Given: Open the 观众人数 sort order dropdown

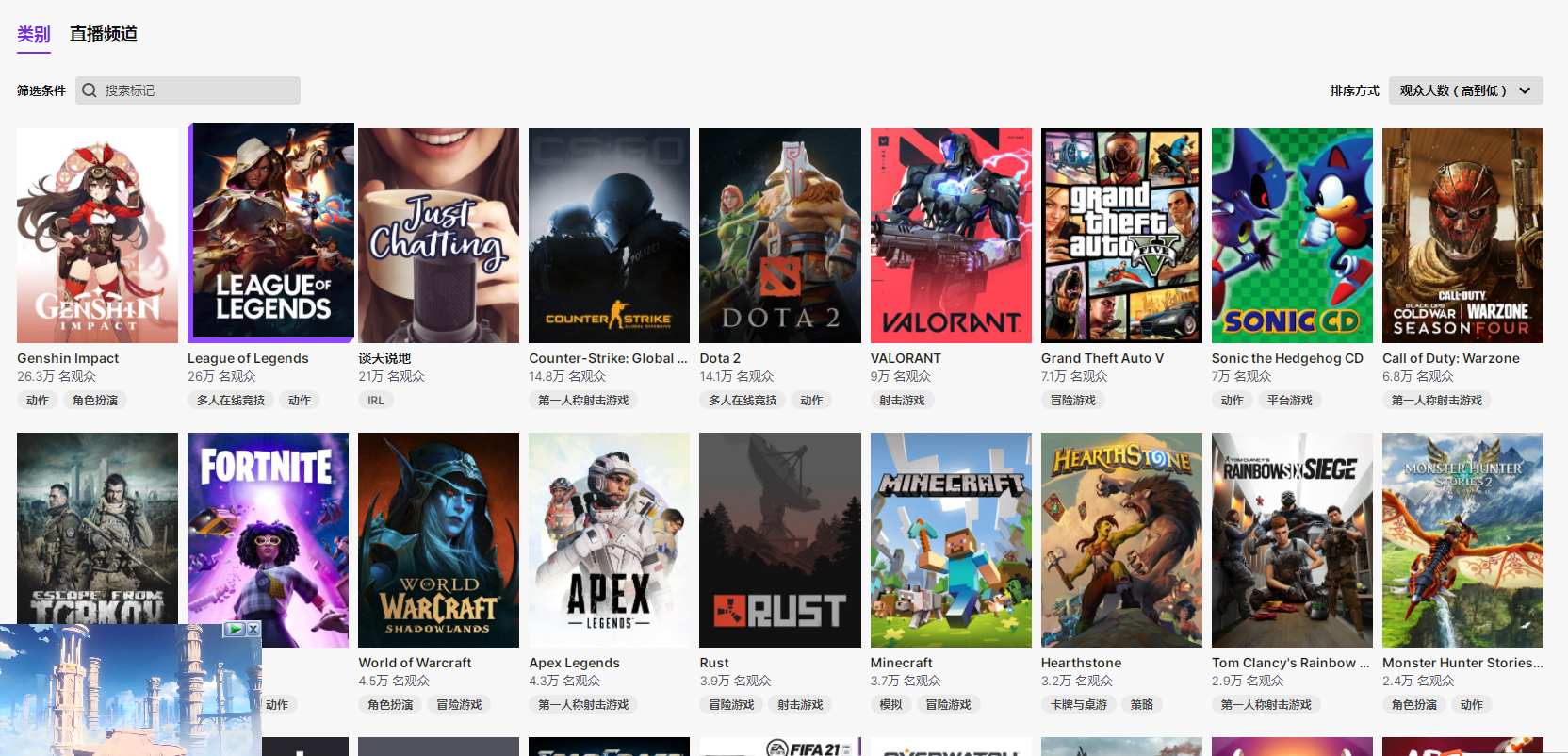Looking at the screenshot, I should [x=1465, y=90].
